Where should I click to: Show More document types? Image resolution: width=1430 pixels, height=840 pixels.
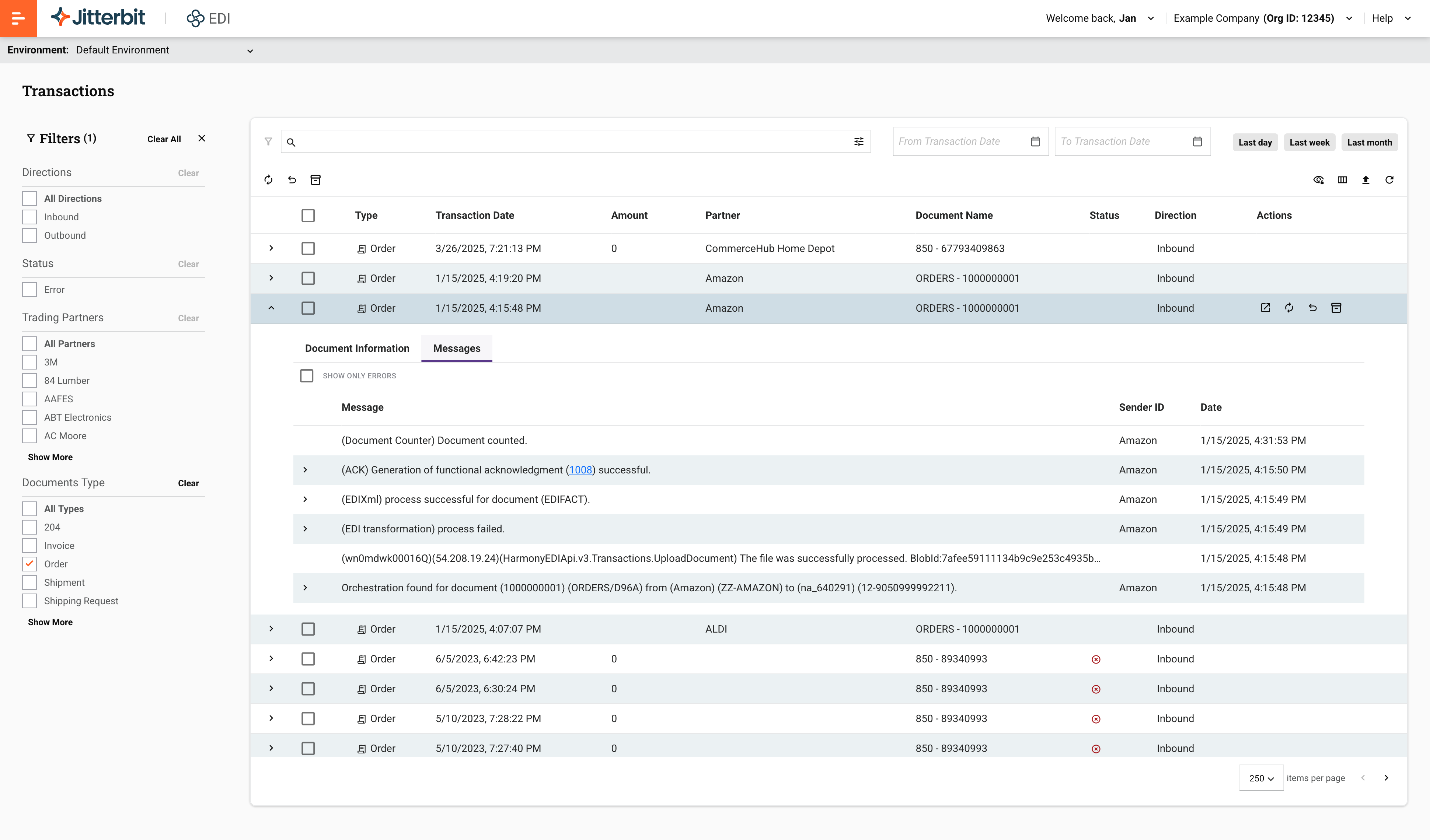click(x=50, y=622)
